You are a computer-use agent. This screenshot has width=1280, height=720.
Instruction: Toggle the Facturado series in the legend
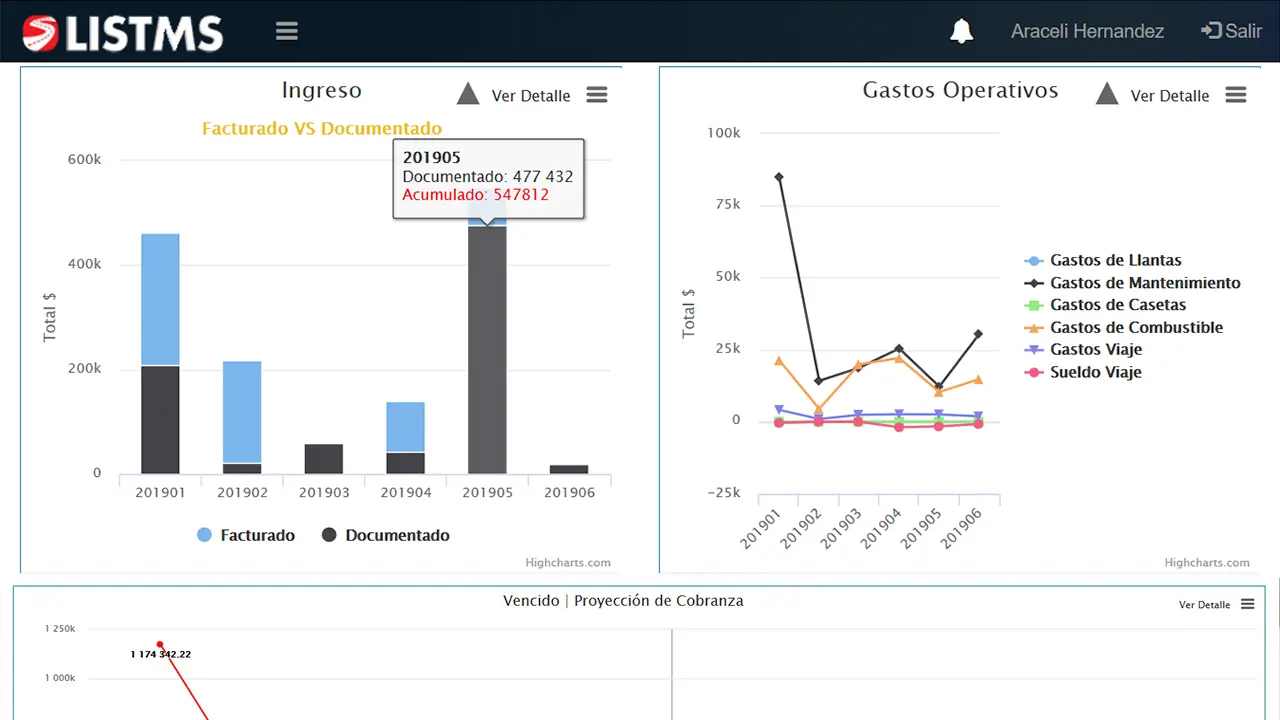coord(246,535)
